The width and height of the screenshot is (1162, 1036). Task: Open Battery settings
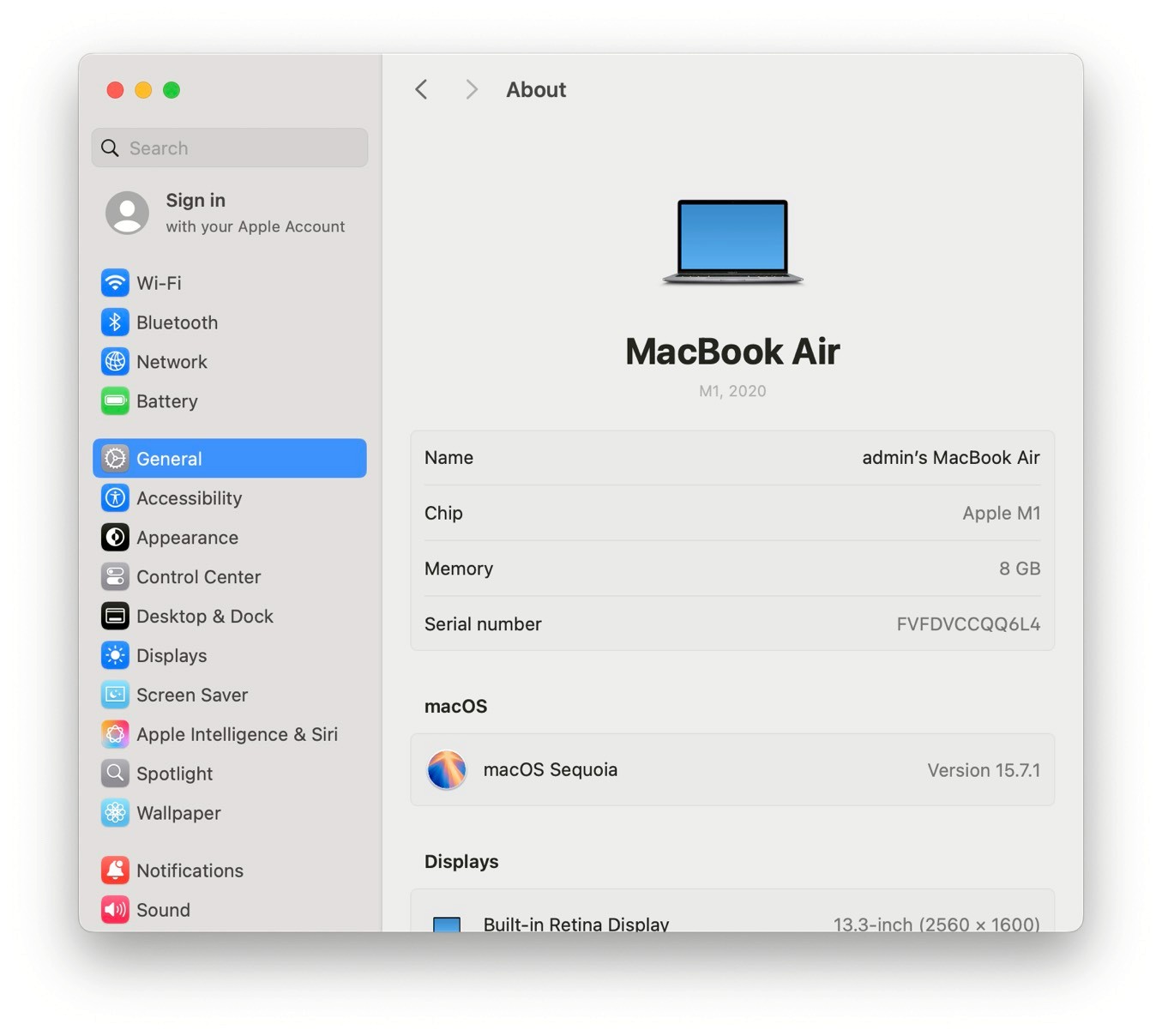pos(166,401)
